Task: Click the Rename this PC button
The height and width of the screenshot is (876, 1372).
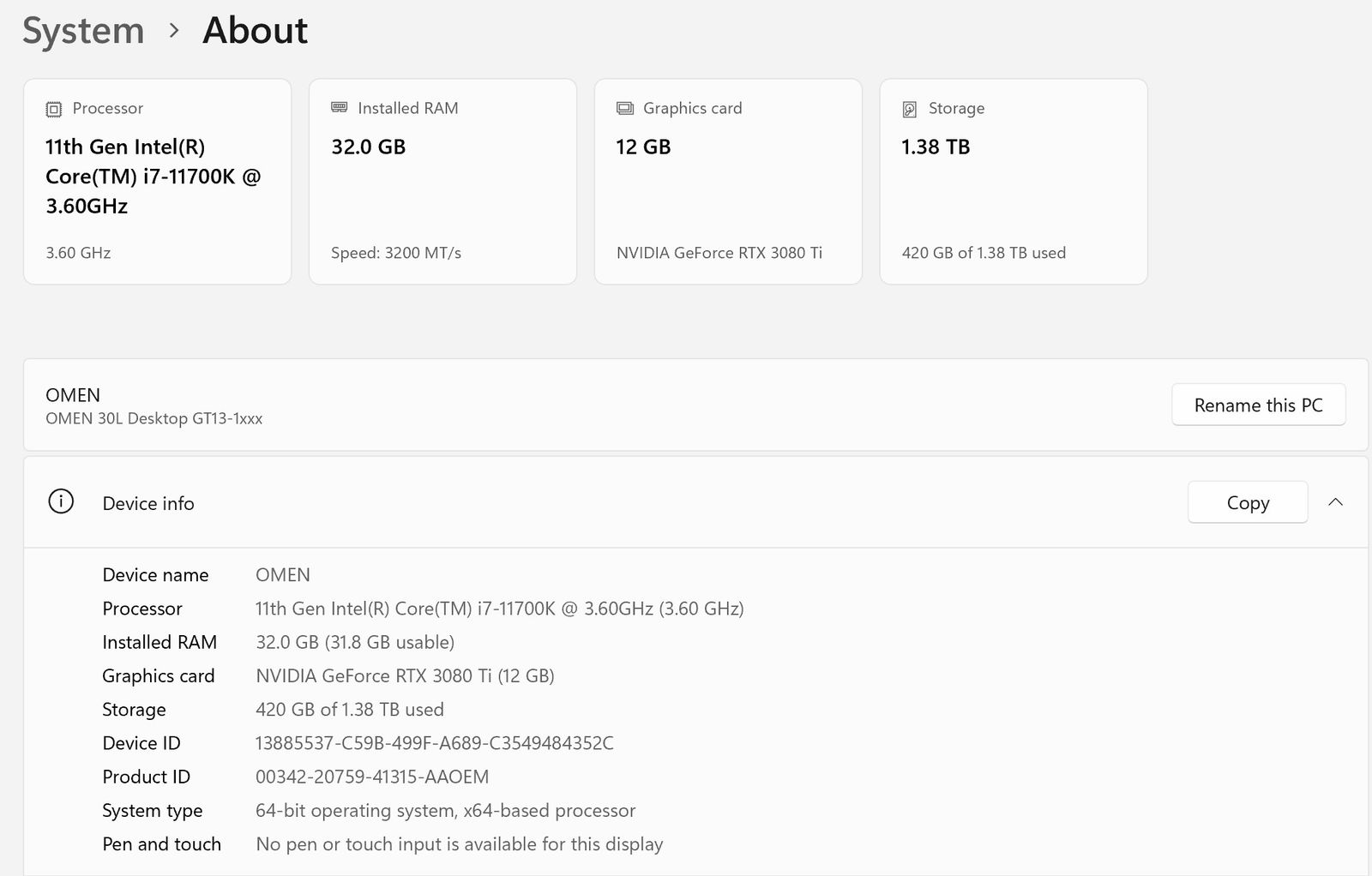Action: pyautogui.click(x=1258, y=405)
